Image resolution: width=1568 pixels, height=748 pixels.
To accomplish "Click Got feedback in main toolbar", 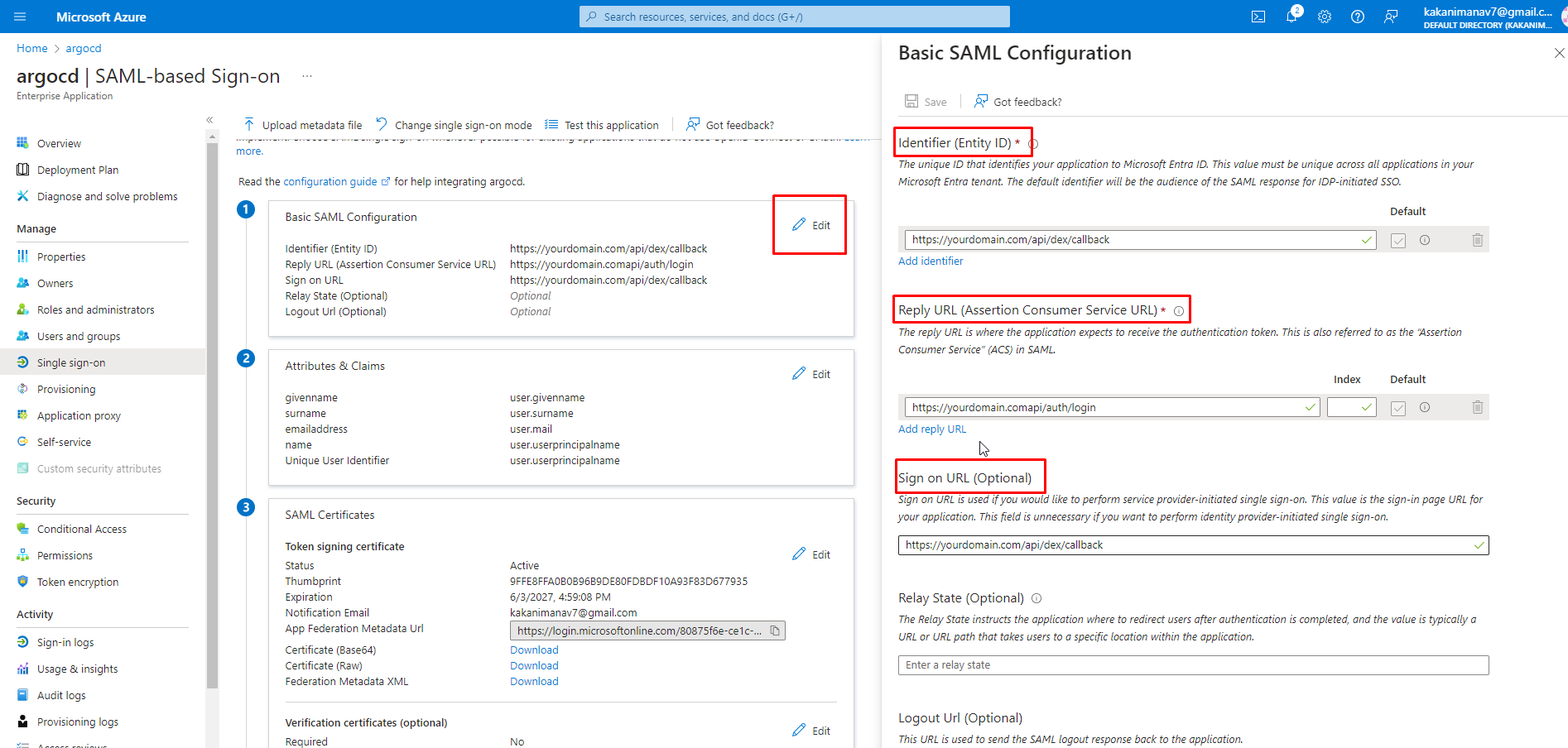I will click(730, 125).
